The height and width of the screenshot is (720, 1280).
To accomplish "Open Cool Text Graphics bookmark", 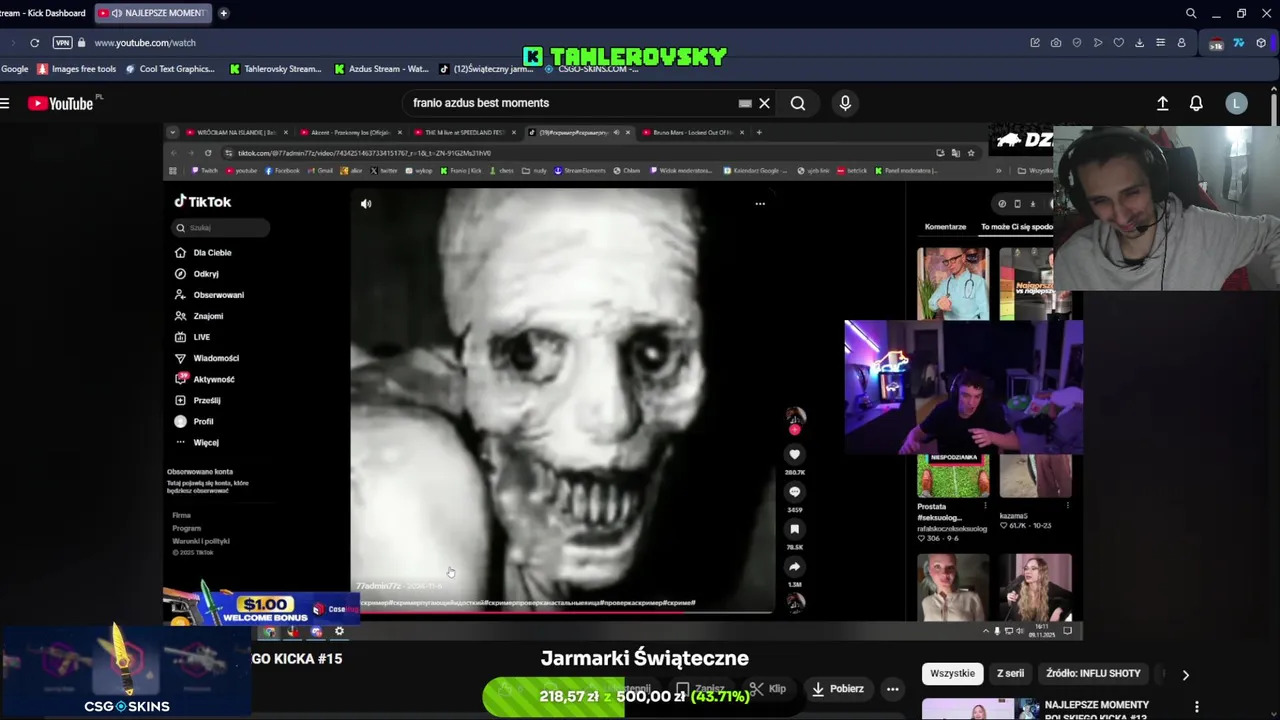I will 170,69.
